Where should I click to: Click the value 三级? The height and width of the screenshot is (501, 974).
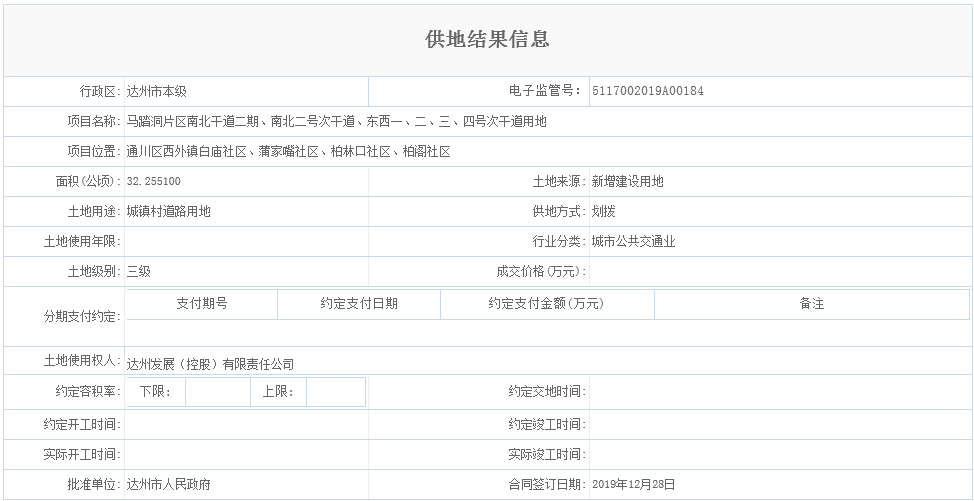point(139,271)
